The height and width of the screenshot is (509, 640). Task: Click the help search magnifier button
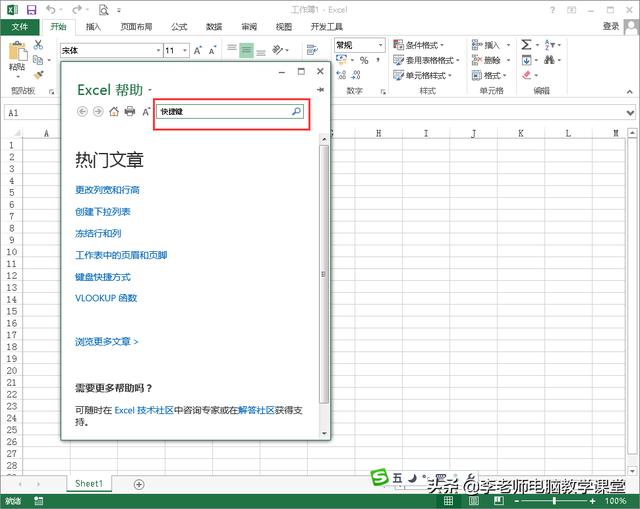tap(296, 111)
